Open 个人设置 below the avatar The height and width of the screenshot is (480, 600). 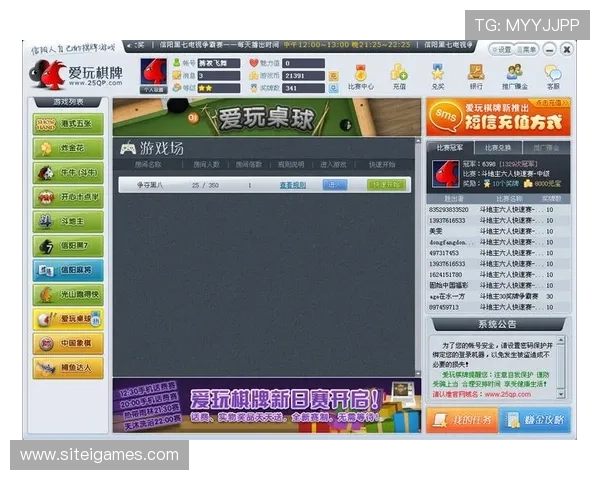(x=153, y=90)
